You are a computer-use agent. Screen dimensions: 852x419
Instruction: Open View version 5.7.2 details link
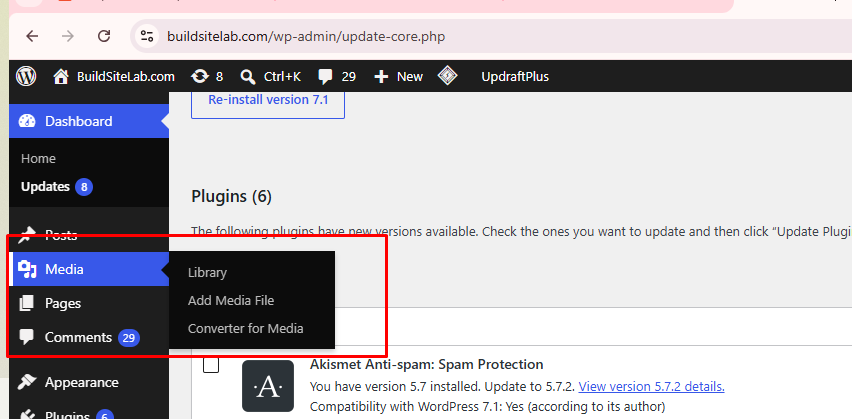click(651, 386)
